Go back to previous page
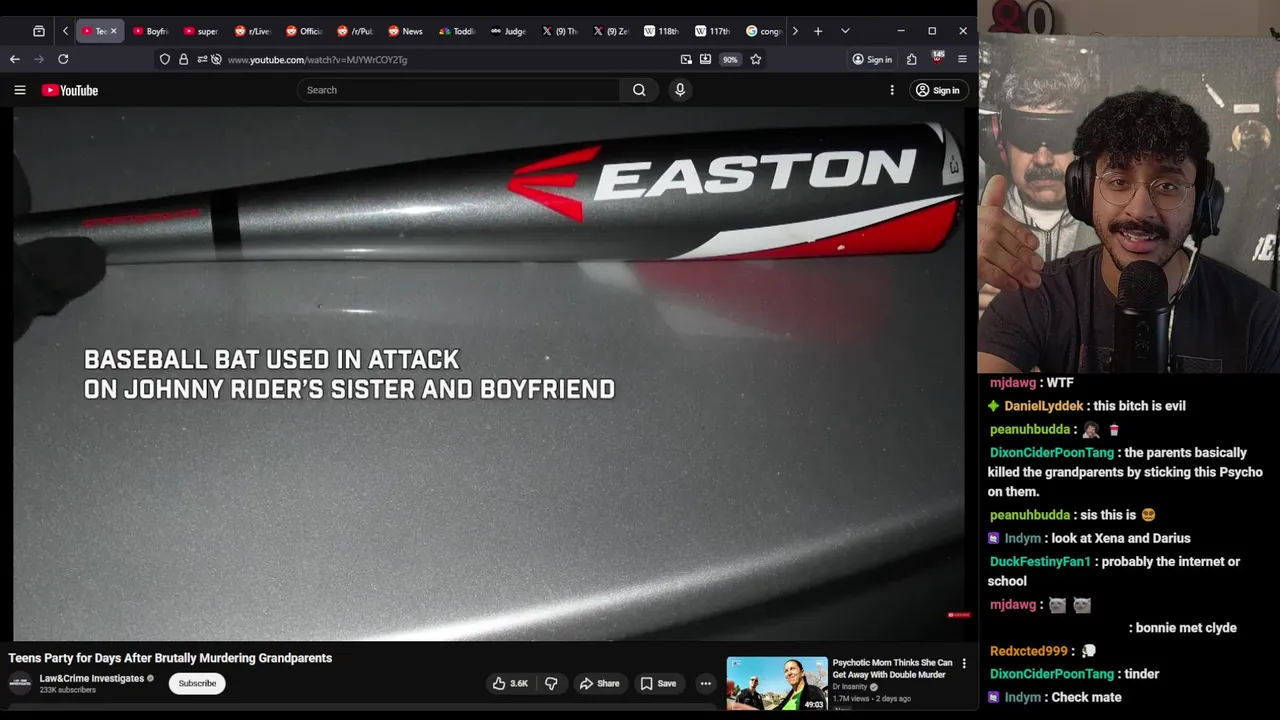 (x=15, y=59)
